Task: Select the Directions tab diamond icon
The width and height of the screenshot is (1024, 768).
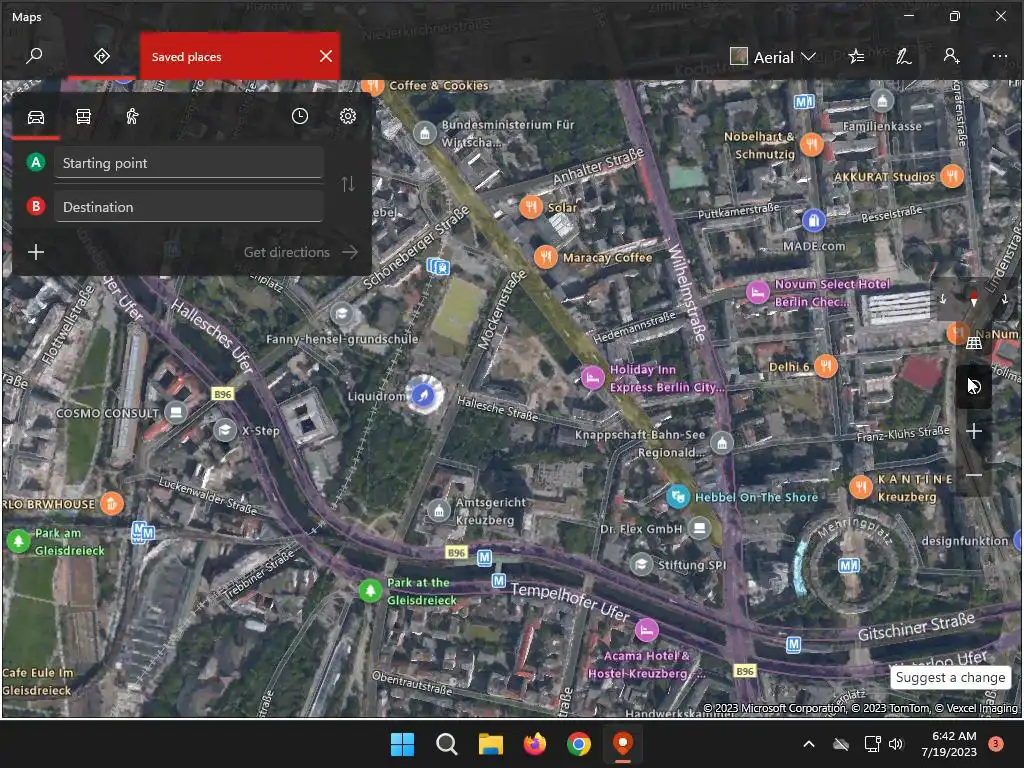Action: point(101,56)
